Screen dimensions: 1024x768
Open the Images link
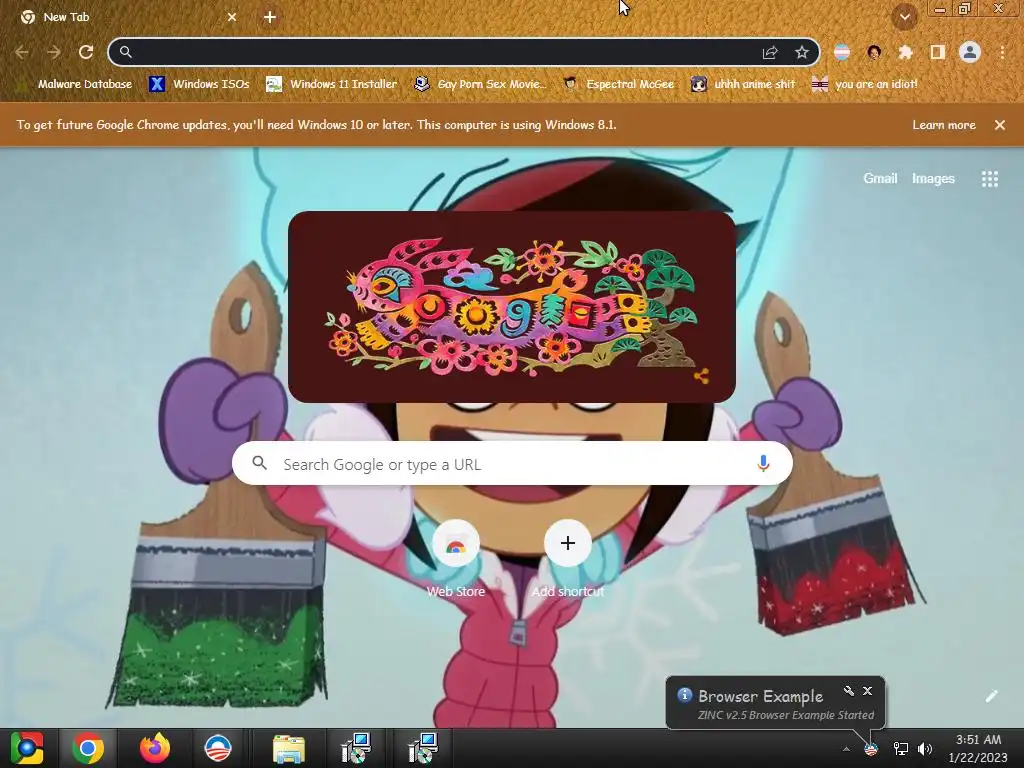tap(933, 178)
